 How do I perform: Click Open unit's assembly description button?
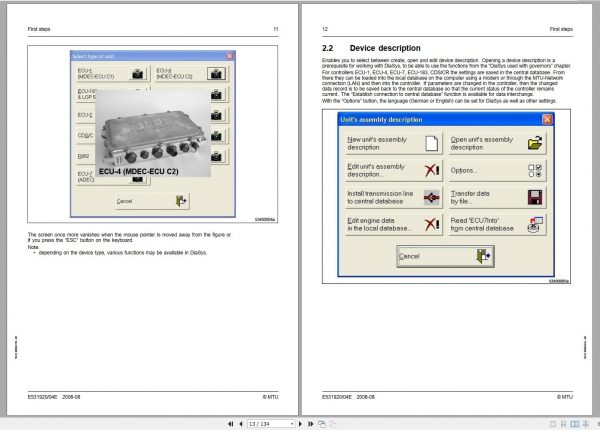pos(497,143)
